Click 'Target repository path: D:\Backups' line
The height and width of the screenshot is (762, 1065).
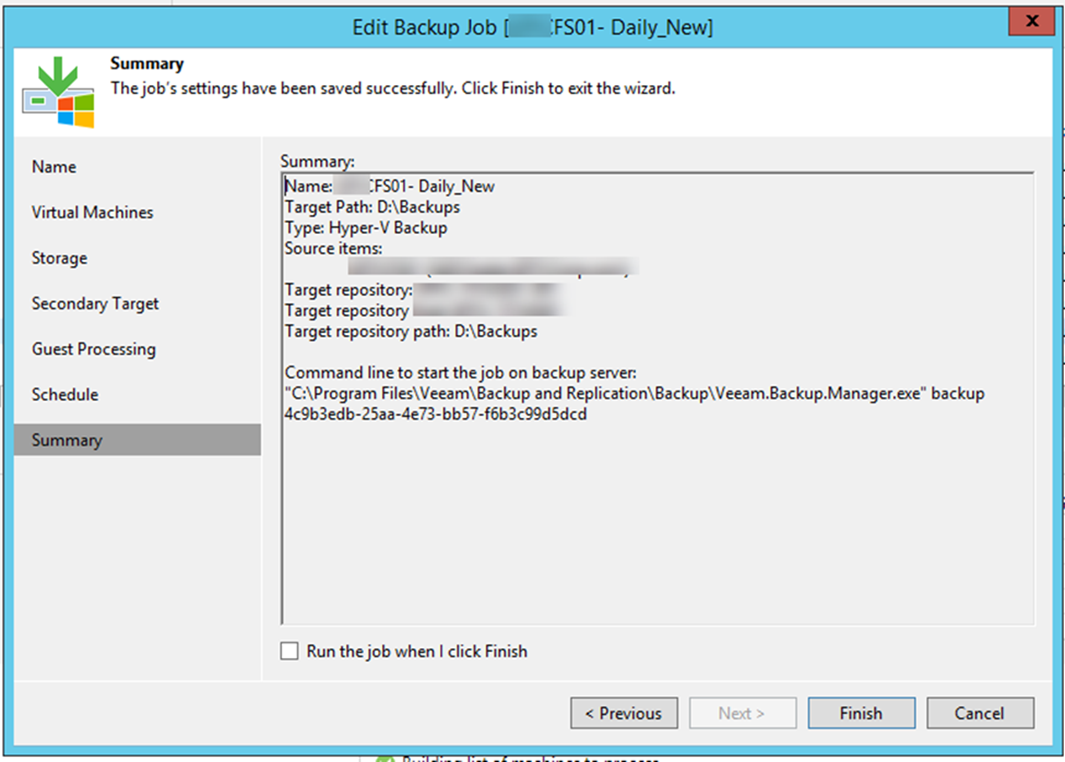click(x=411, y=331)
